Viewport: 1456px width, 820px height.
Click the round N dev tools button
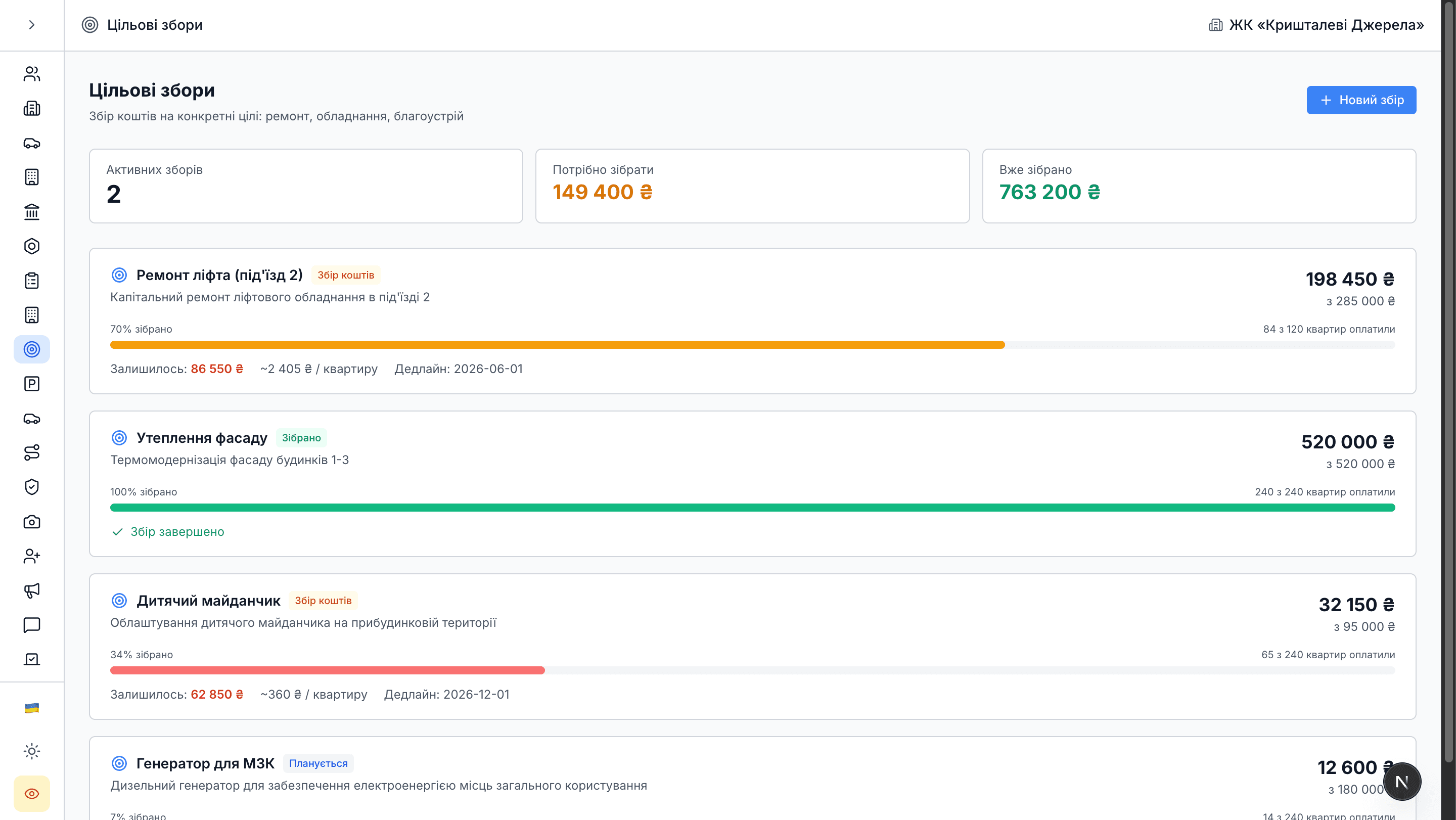1402,782
